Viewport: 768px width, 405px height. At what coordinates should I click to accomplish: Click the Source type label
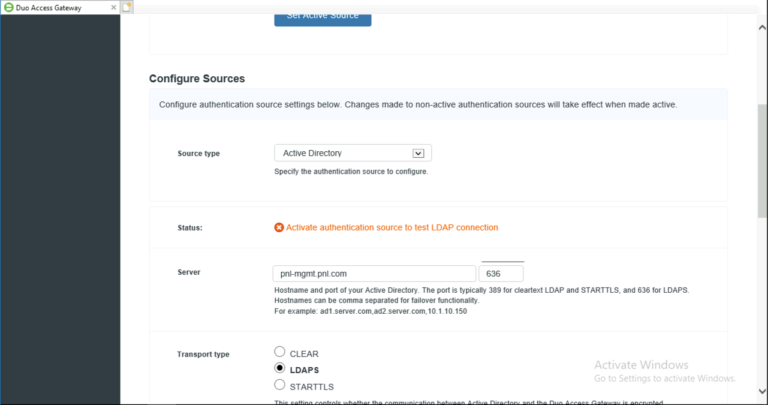[198, 153]
